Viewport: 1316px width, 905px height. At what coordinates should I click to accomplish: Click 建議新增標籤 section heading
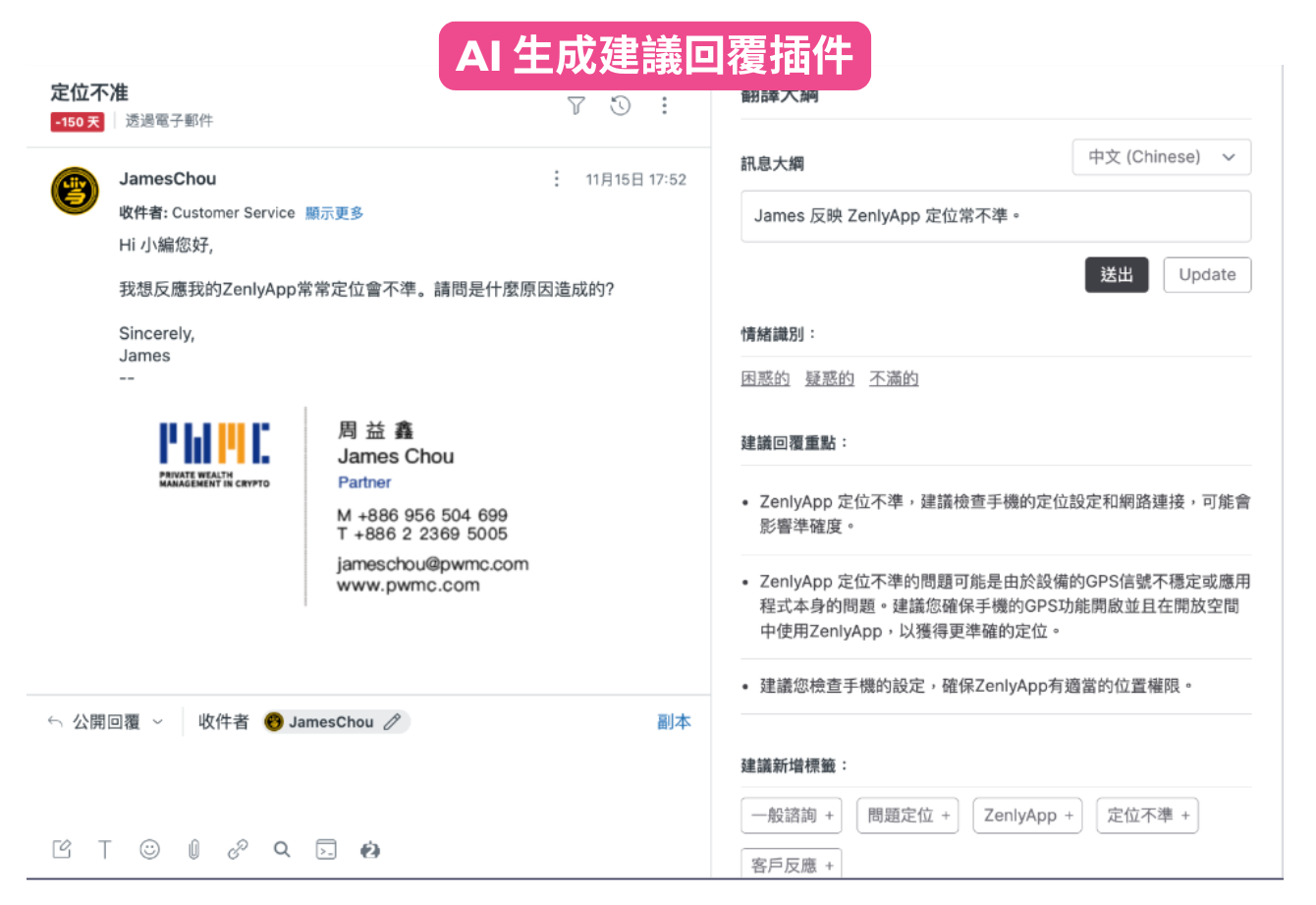click(795, 765)
